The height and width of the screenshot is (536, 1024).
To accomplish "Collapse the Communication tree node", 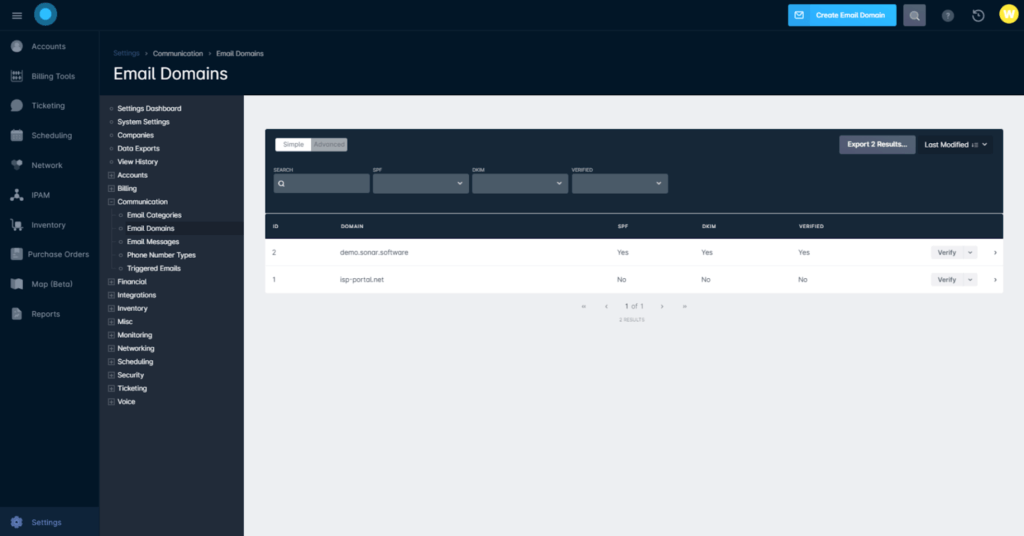I will coord(111,202).
